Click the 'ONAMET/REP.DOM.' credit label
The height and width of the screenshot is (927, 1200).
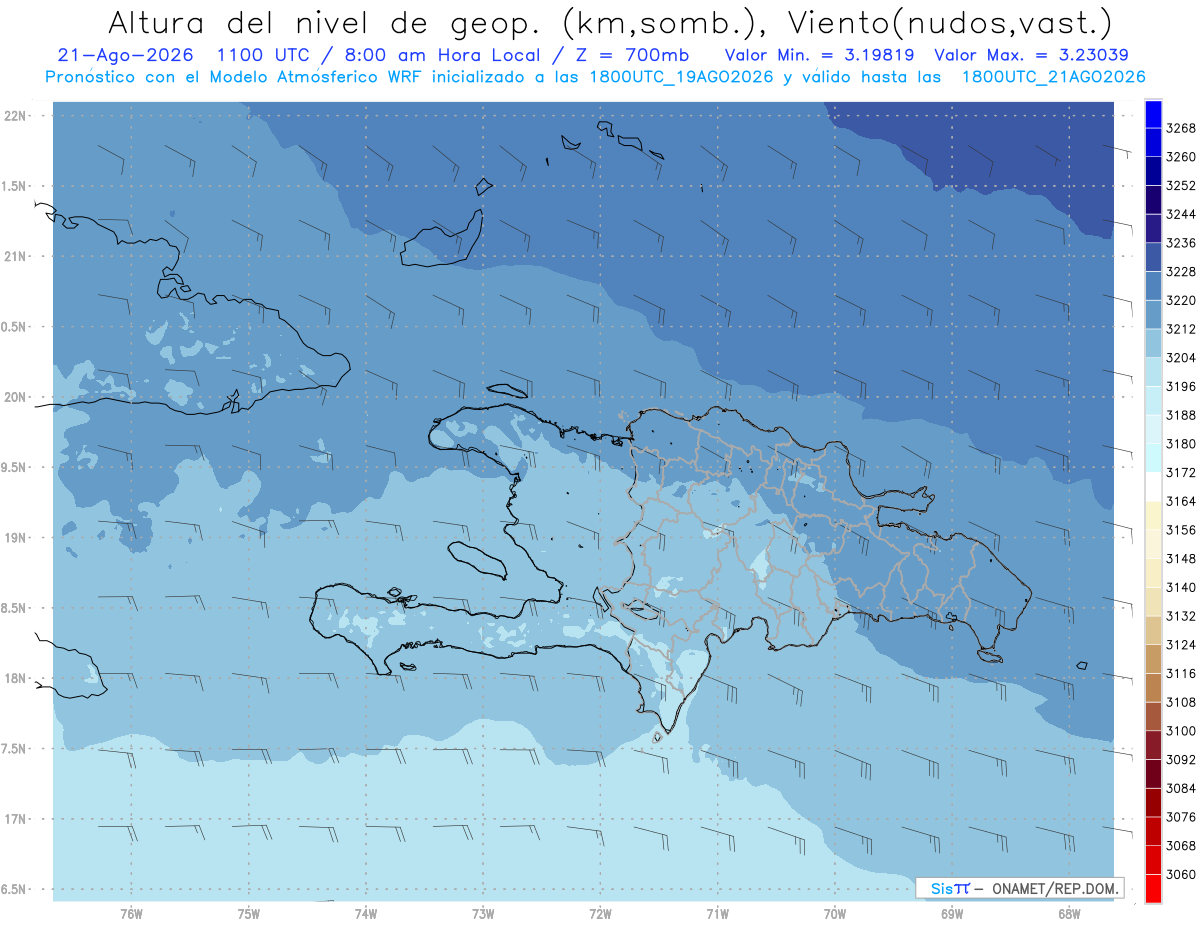pyautogui.click(x=1054, y=888)
